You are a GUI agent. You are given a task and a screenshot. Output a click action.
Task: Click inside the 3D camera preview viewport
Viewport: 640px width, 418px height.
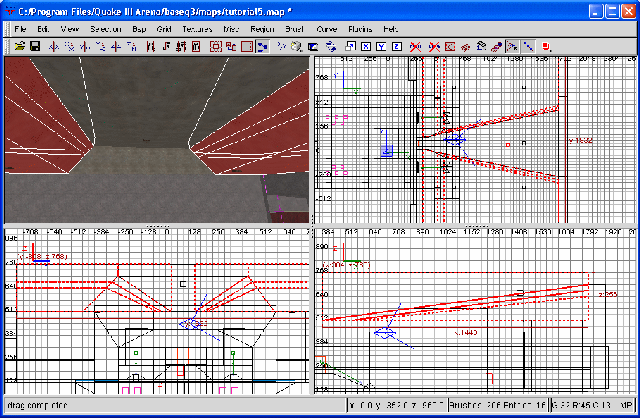(x=157, y=140)
